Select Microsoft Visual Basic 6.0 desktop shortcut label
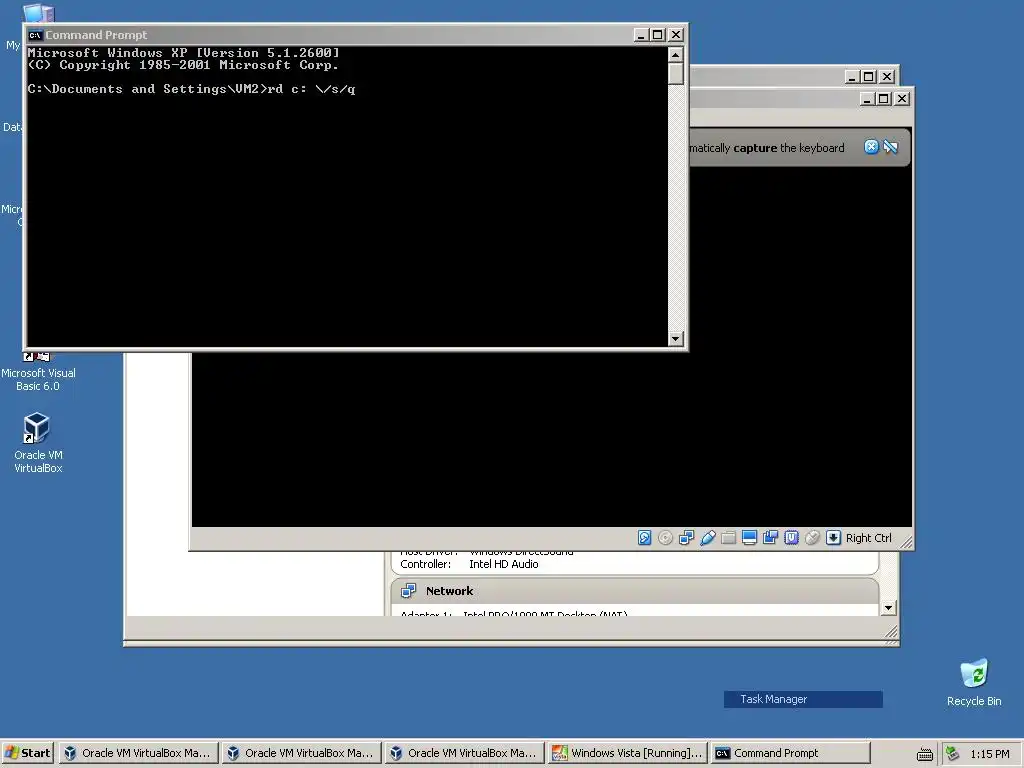This screenshot has height=768, width=1024. 38,379
